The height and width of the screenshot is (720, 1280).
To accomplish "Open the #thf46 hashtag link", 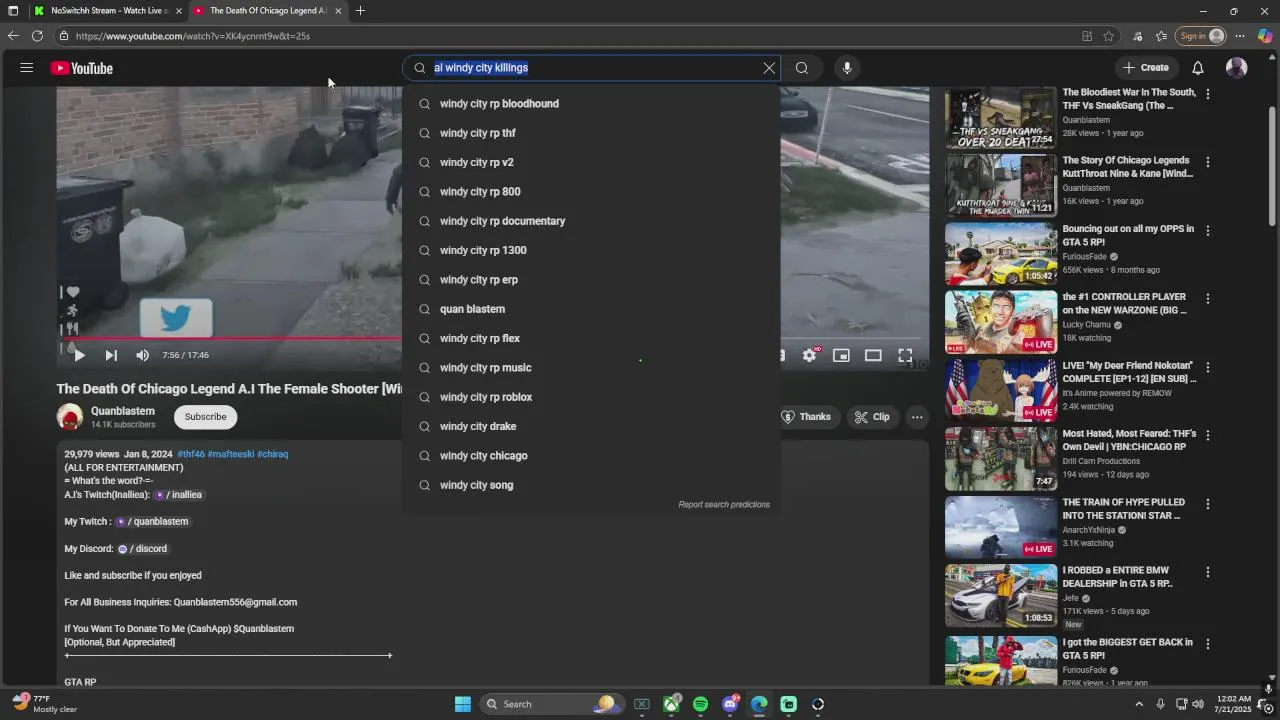I will click(191, 454).
